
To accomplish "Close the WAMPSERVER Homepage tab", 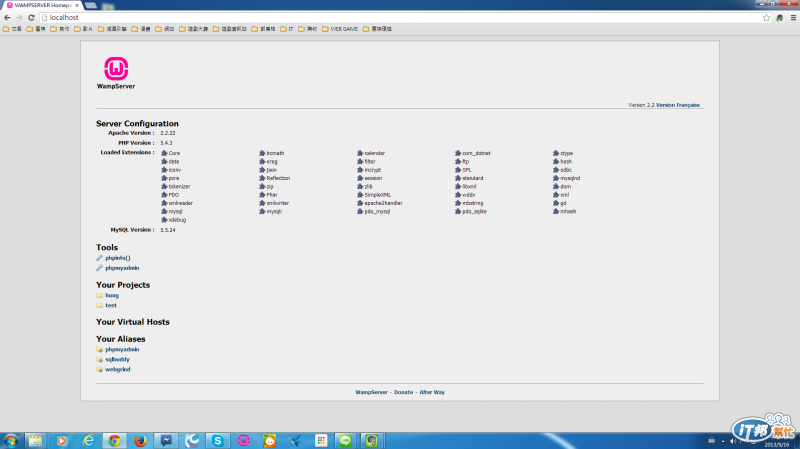I will click(77, 5).
